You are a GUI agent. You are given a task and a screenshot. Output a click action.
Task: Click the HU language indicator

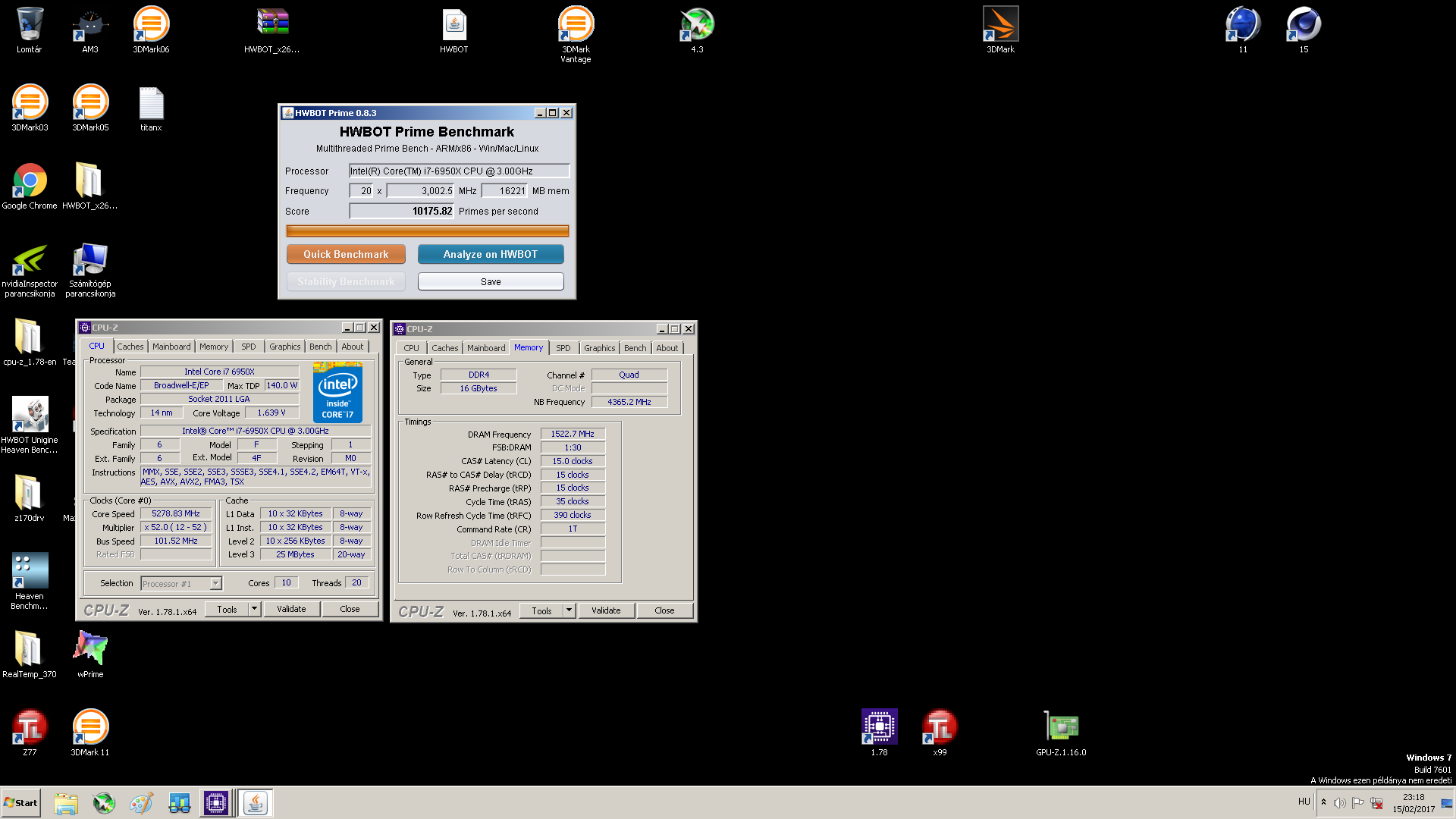(x=1304, y=802)
